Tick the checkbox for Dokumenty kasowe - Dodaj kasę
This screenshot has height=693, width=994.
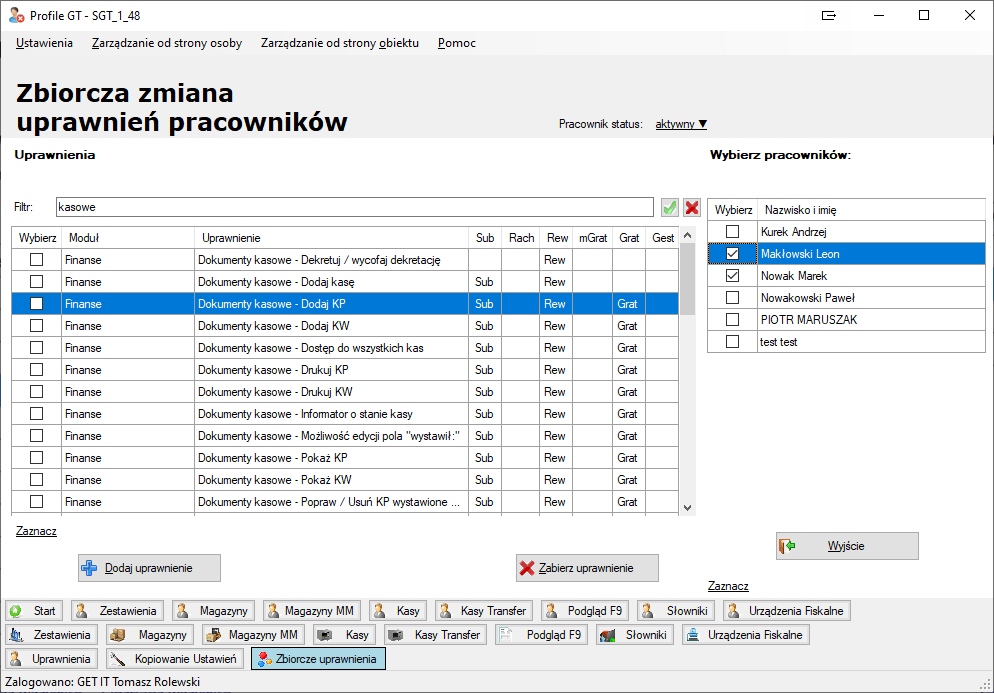[x=37, y=282]
